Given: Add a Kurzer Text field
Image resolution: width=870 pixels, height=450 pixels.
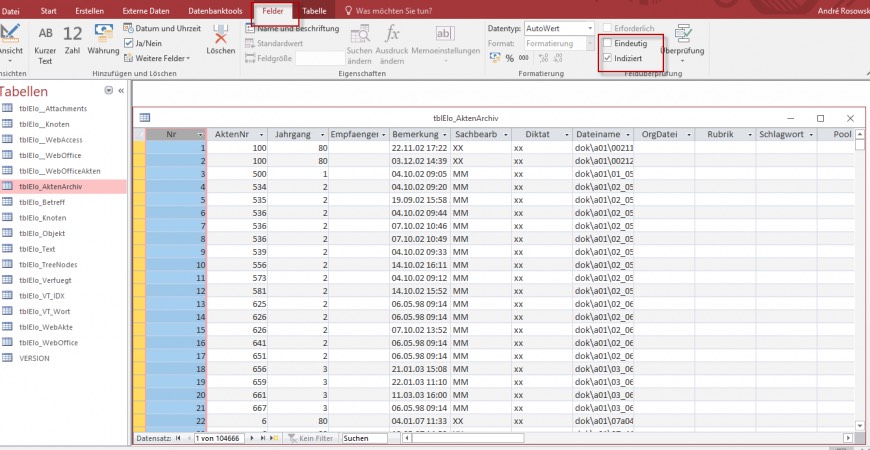Looking at the screenshot, I should [x=45, y=46].
